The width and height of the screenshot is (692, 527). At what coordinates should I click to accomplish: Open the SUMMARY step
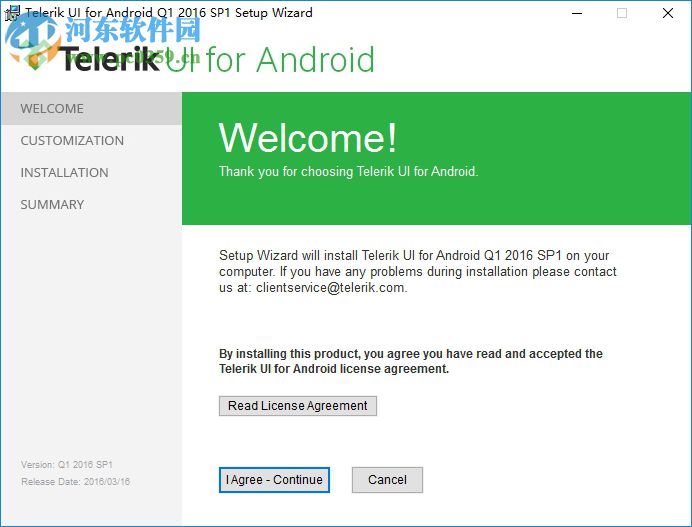52,205
